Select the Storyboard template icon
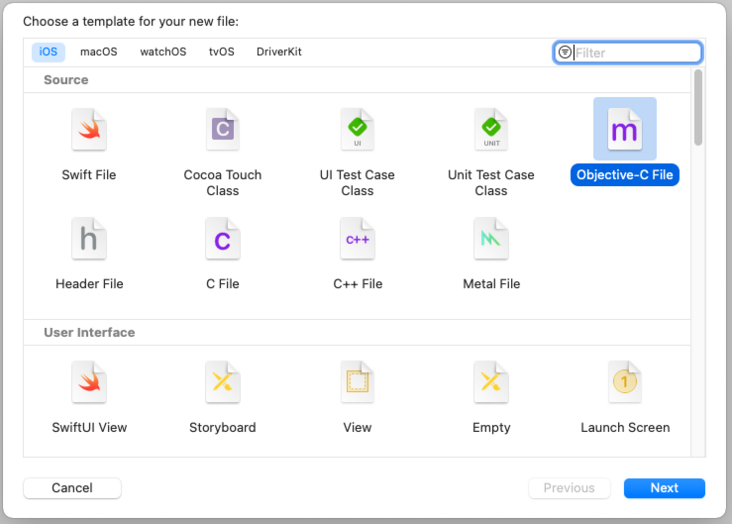Screen dimensions: 732x524 223,382
